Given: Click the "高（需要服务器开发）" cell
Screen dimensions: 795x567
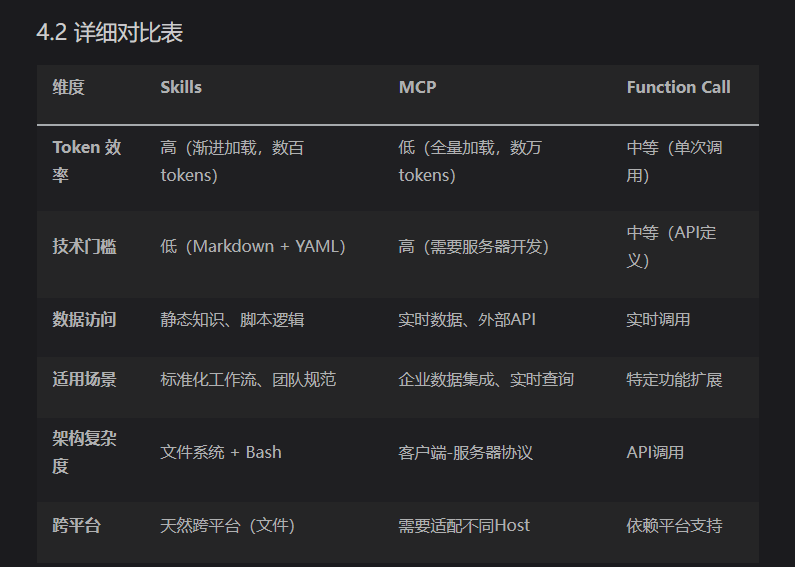Looking at the screenshot, I should pyautogui.click(x=474, y=246).
